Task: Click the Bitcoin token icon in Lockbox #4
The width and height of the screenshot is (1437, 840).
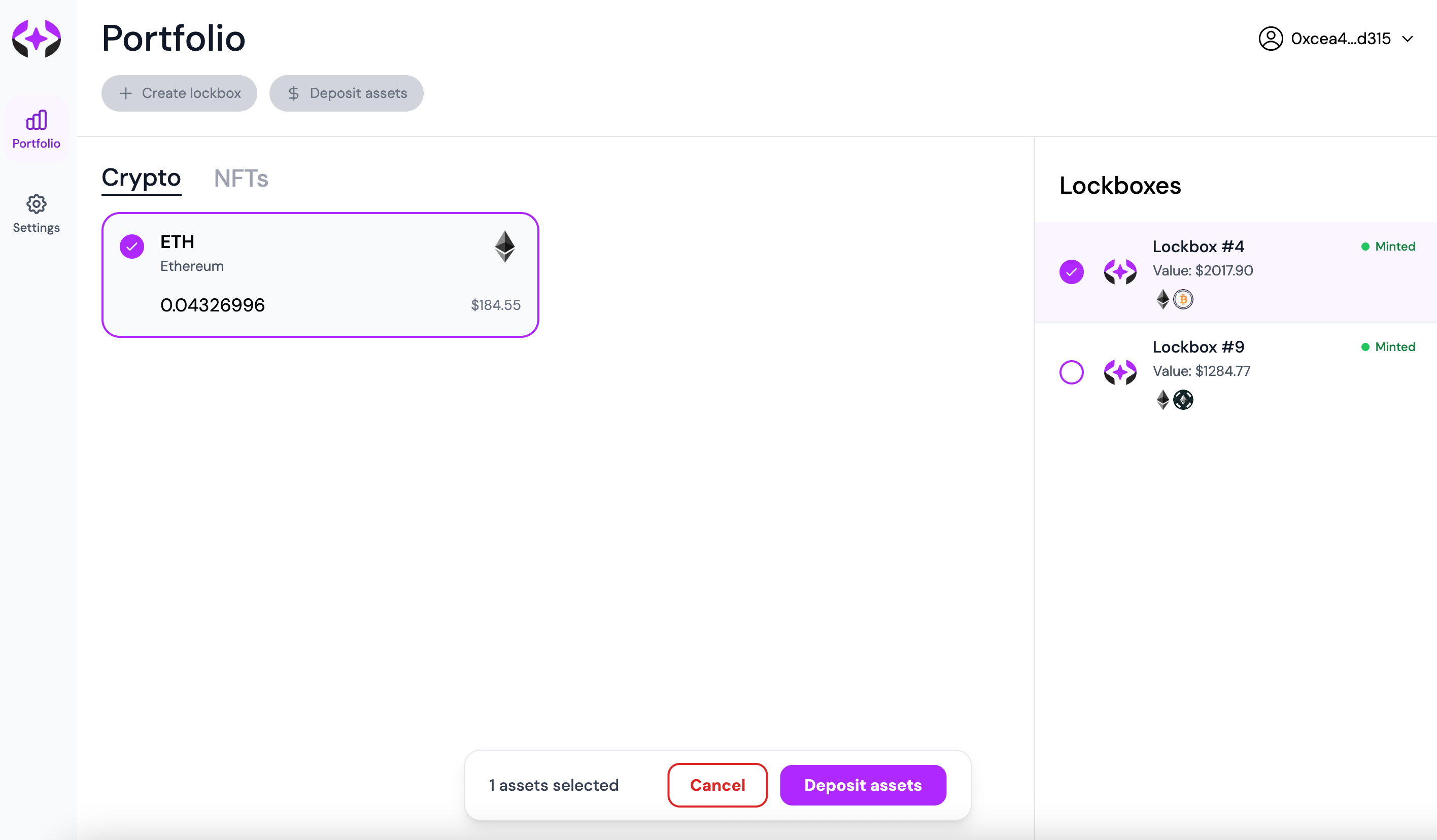Action: coord(1183,299)
